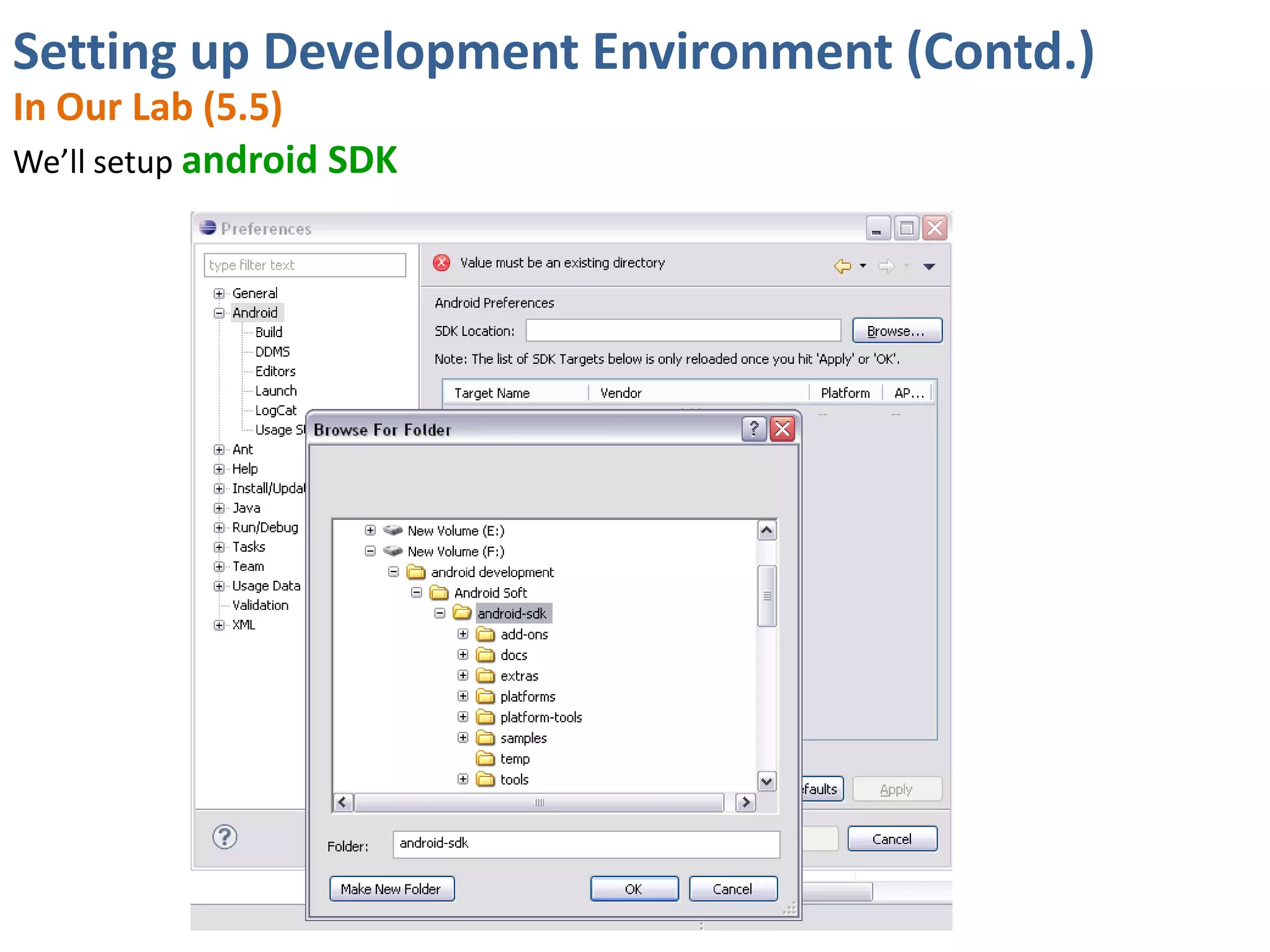The width and height of the screenshot is (1270, 952).
Task: Click the Platform column header
Action: (846, 393)
